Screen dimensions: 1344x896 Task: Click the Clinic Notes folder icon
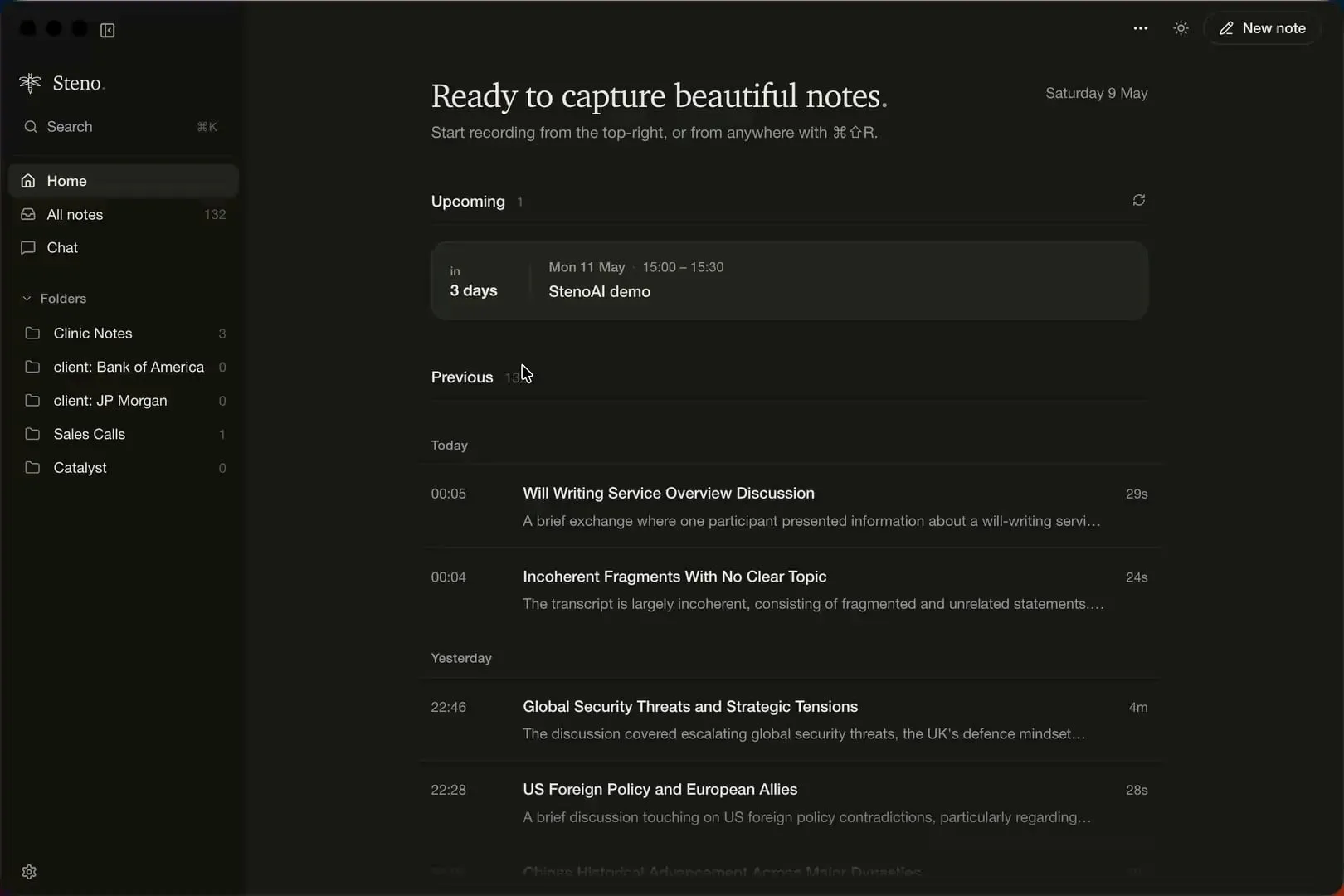(x=32, y=334)
